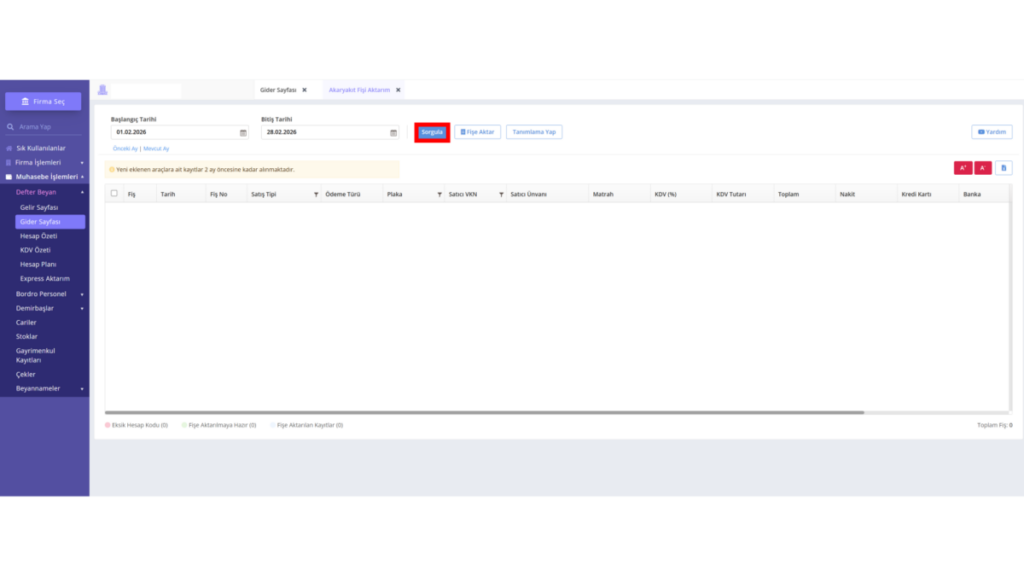Open the end date calendar picker icon
Image resolution: width=1024 pixels, height=576 pixels.
tap(393, 133)
